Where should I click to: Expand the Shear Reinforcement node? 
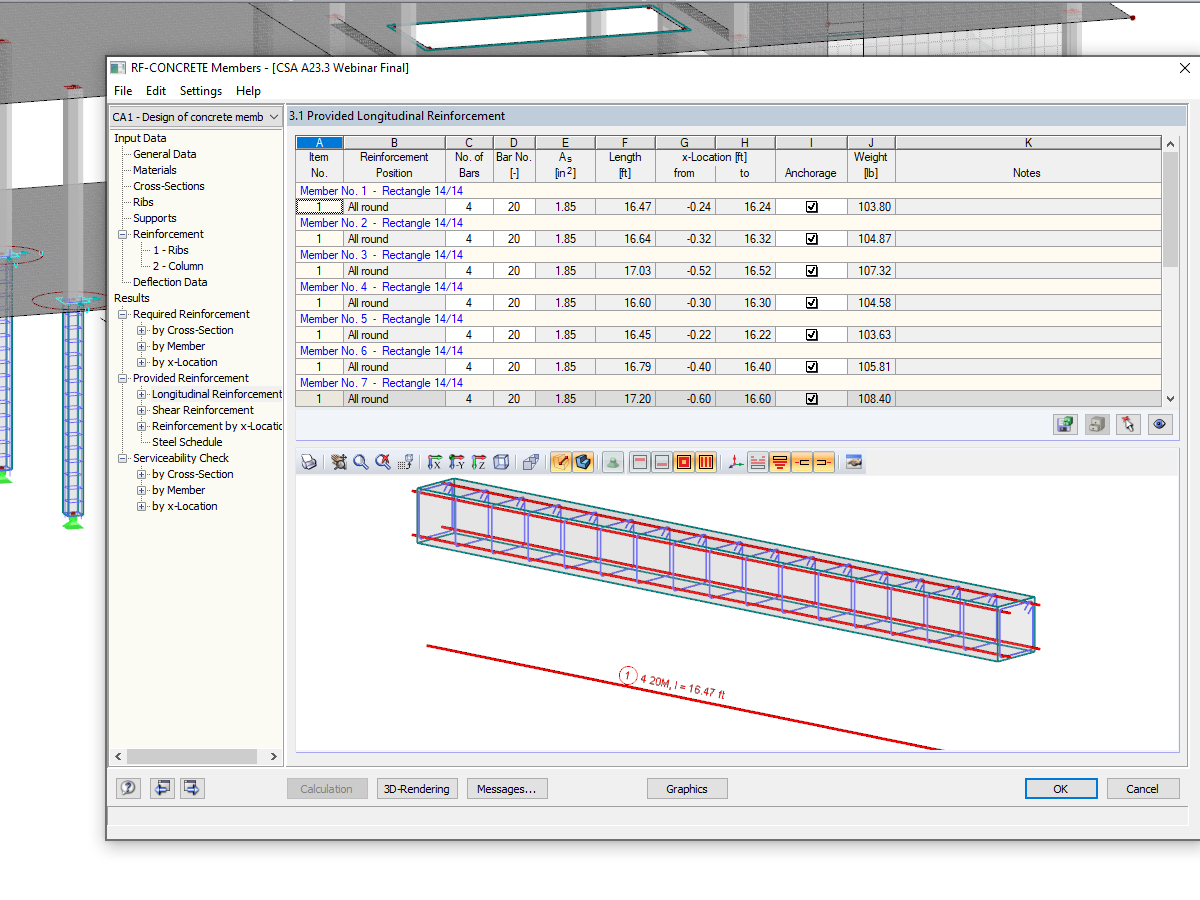(x=142, y=410)
